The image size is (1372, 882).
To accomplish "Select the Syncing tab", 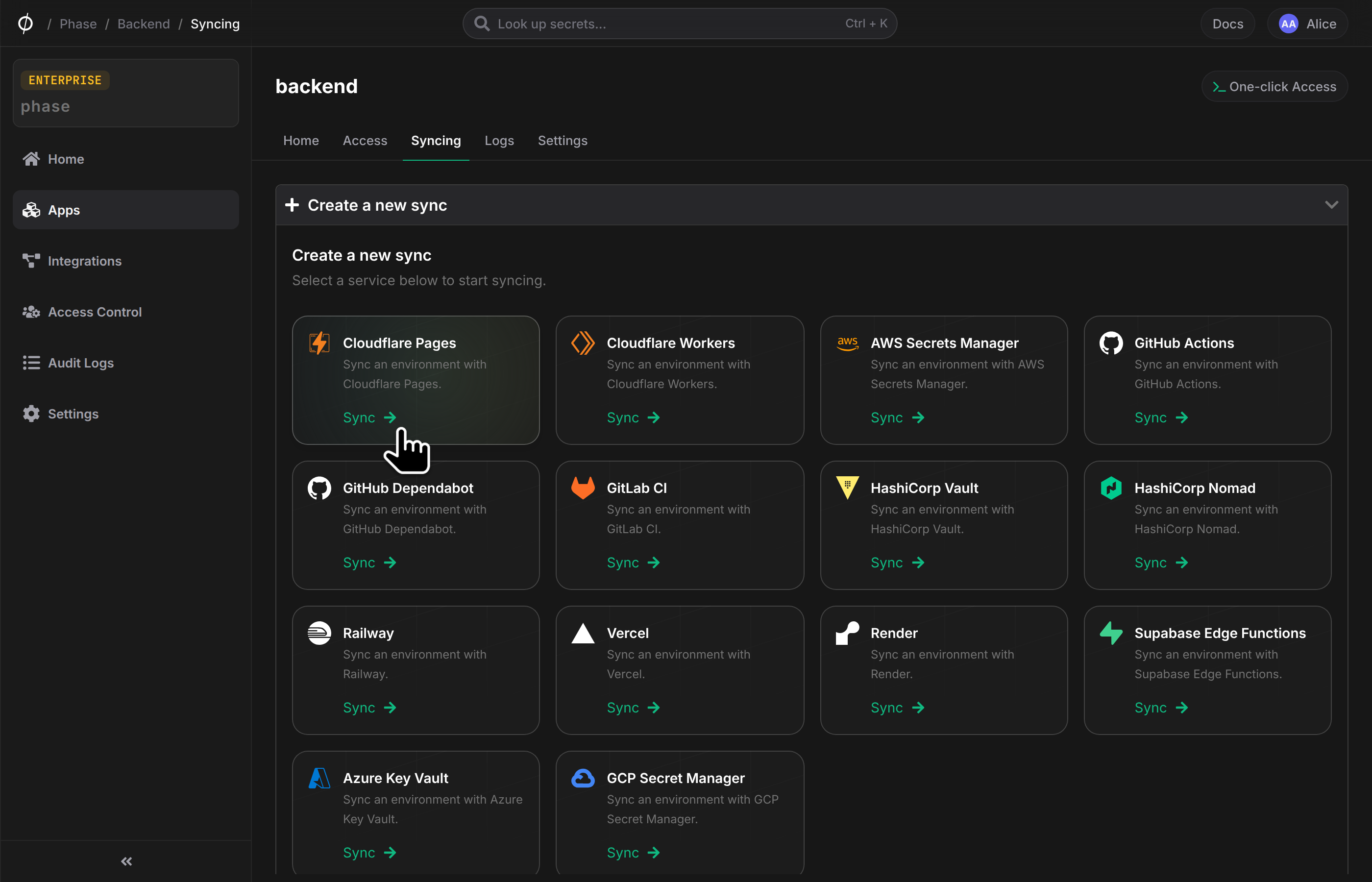I will pos(436,140).
